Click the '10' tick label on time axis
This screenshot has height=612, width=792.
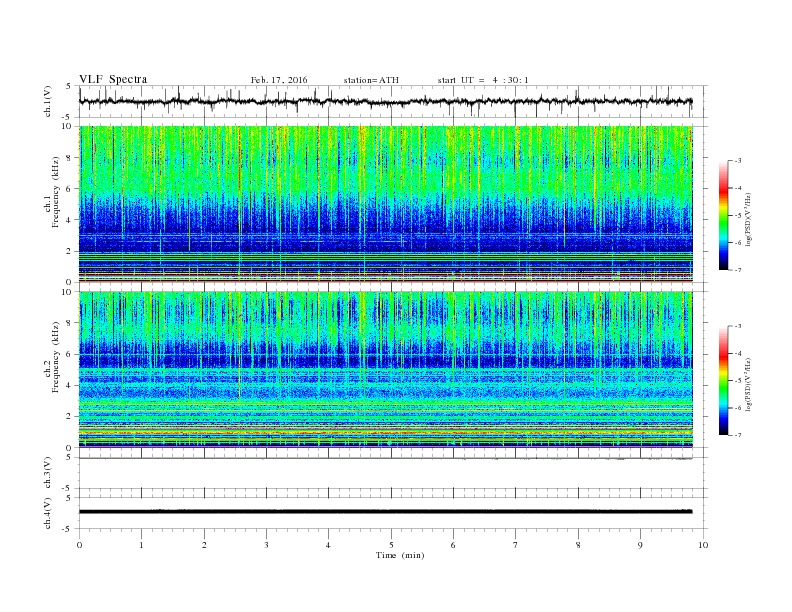point(703,545)
